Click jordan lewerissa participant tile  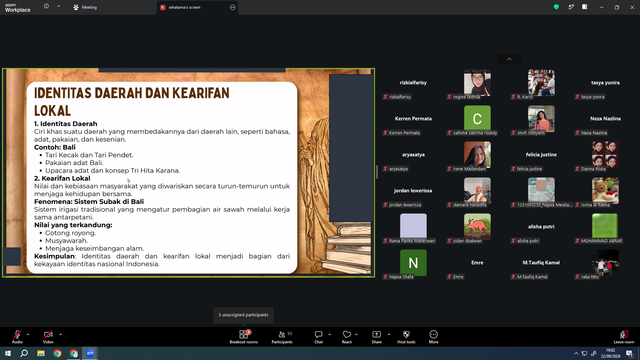pos(413,191)
